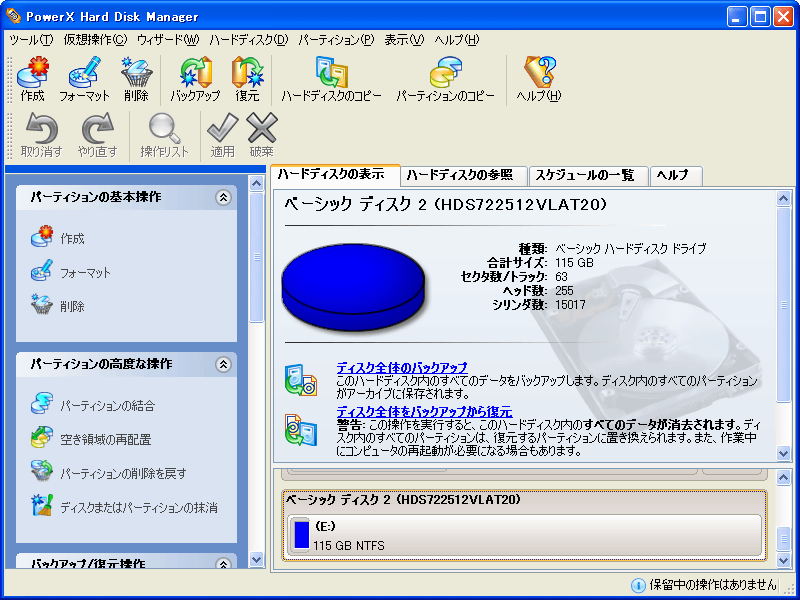Open the ヘルプ(H) toolbar icon

[x=539, y=79]
